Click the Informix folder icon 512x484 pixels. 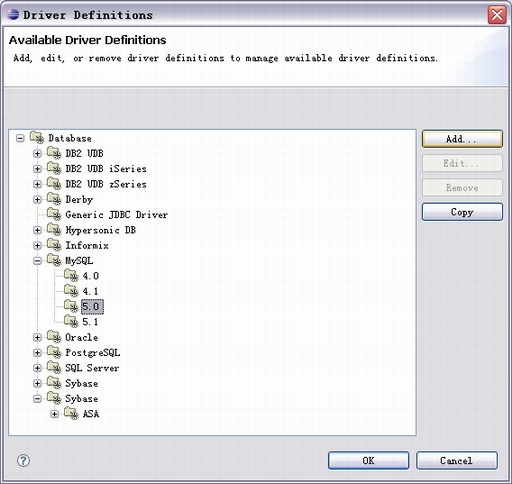(54, 245)
